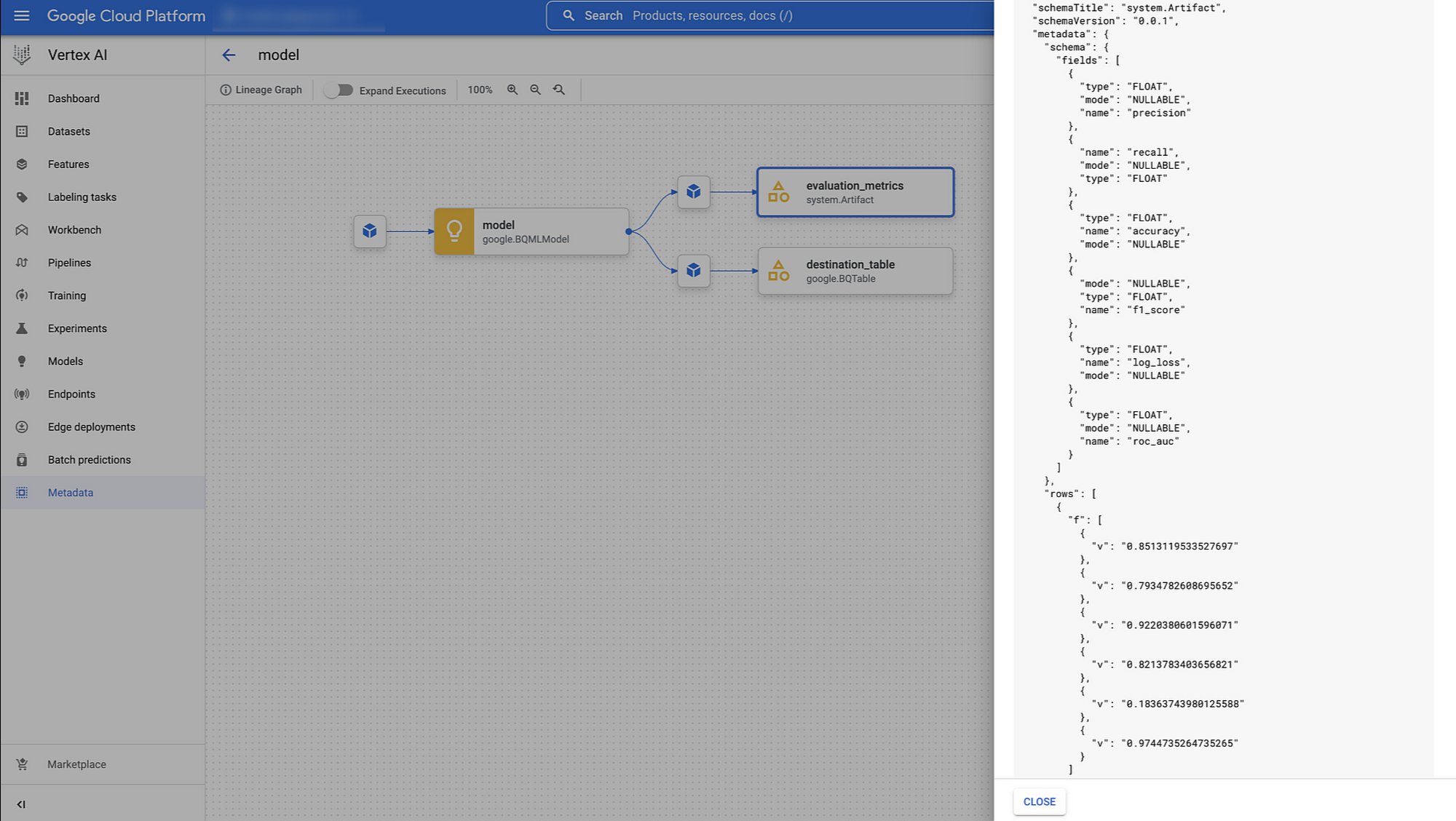Click the value "0.9220380601596071"
Image resolution: width=1456 pixels, height=821 pixels.
(x=1179, y=624)
